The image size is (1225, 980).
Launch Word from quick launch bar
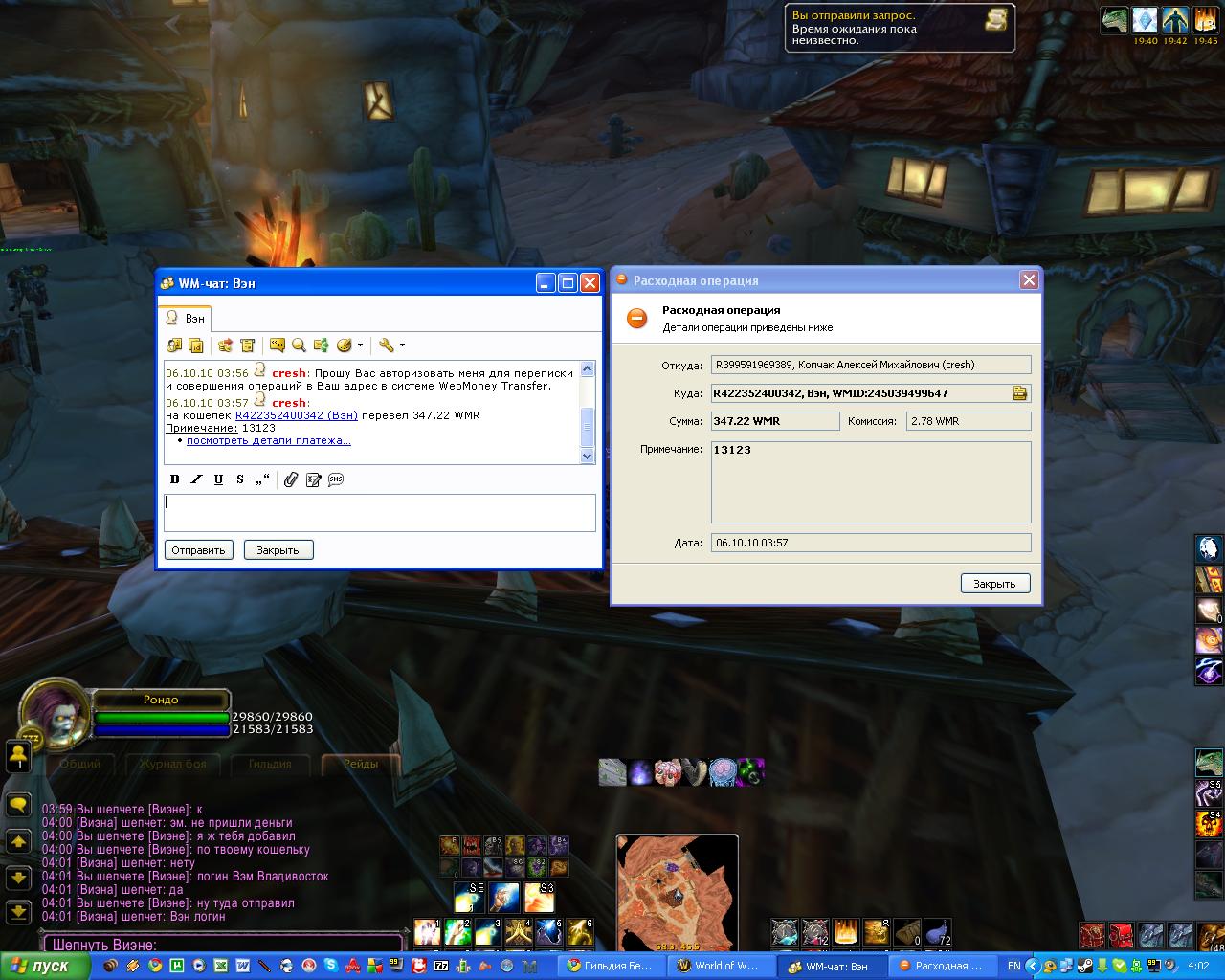[243, 966]
